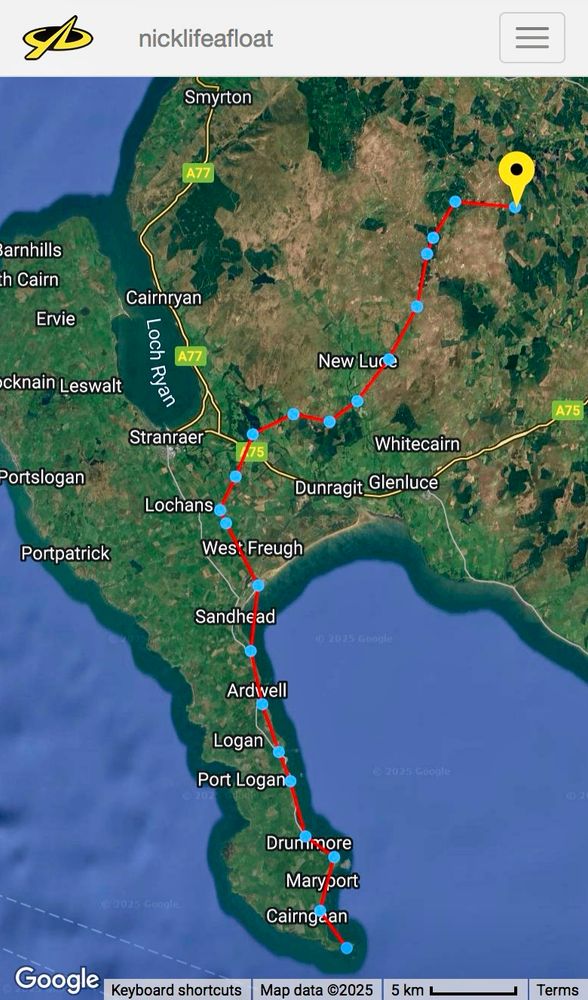Click the yellow YB Tracking logo
The image size is (588, 1000).
[x=57, y=38]
